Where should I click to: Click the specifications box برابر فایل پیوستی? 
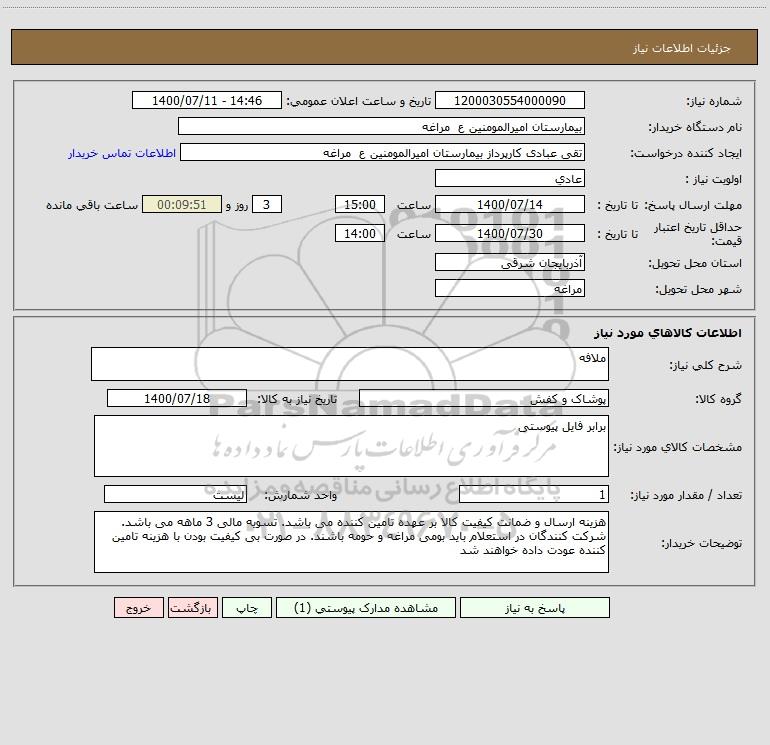[x=351, y=446]
